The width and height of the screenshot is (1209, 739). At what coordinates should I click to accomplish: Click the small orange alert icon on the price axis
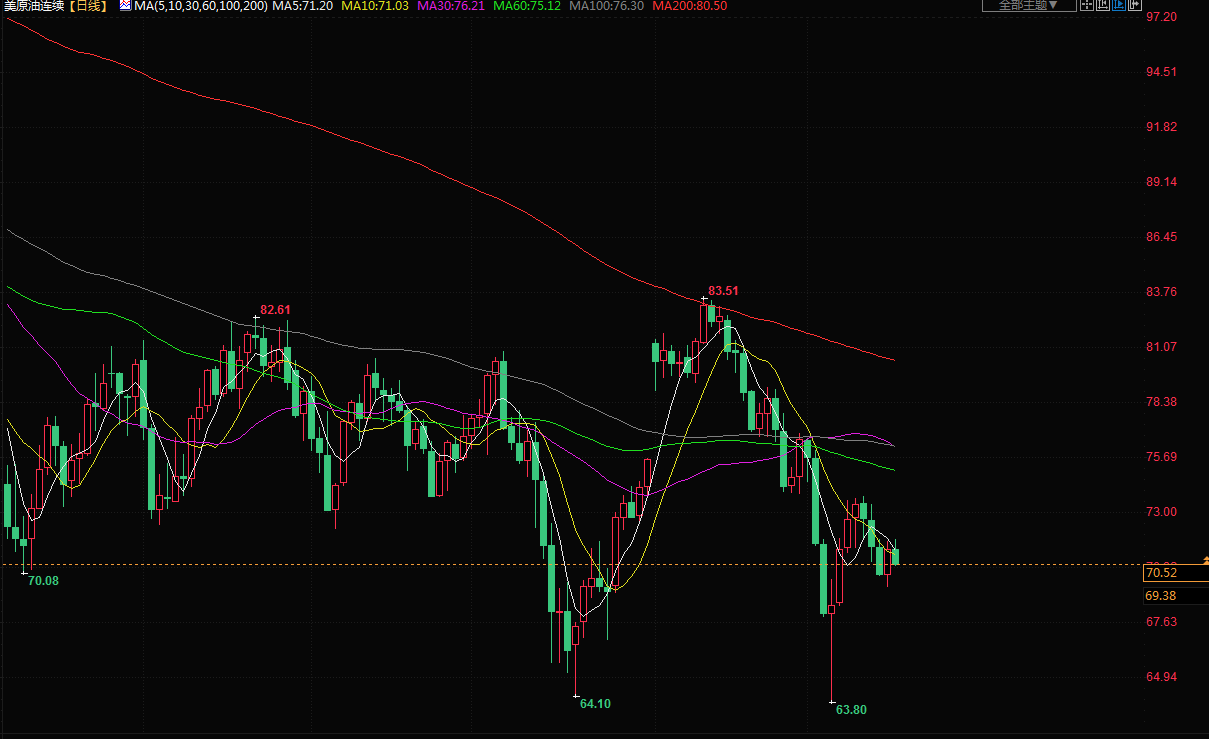tap(1205, 558)
